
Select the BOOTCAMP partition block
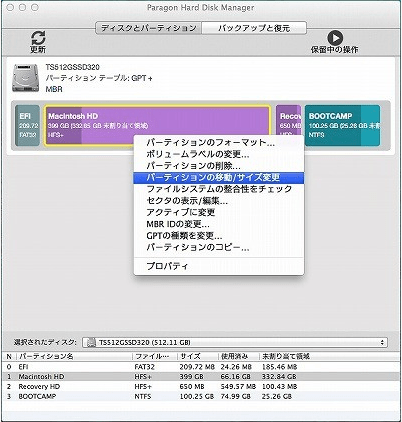tap(342, 126)
